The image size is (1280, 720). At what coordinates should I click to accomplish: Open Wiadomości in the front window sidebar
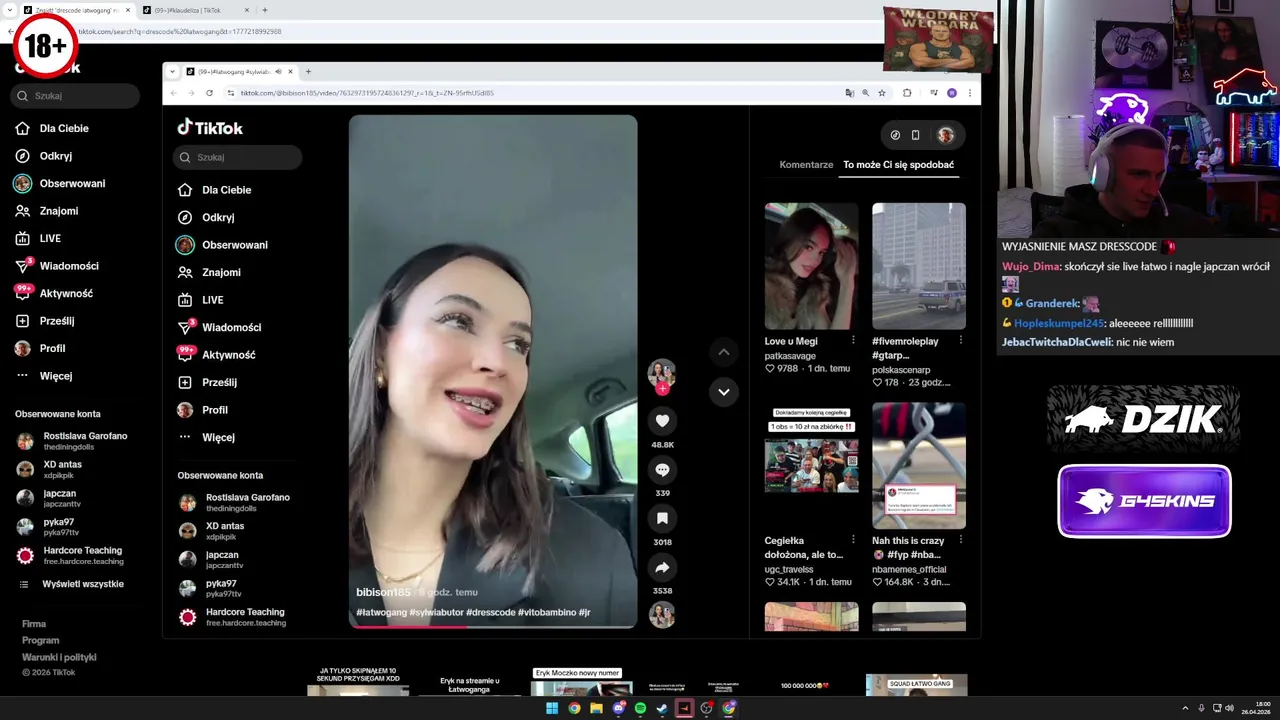click(x=231, y=327)
